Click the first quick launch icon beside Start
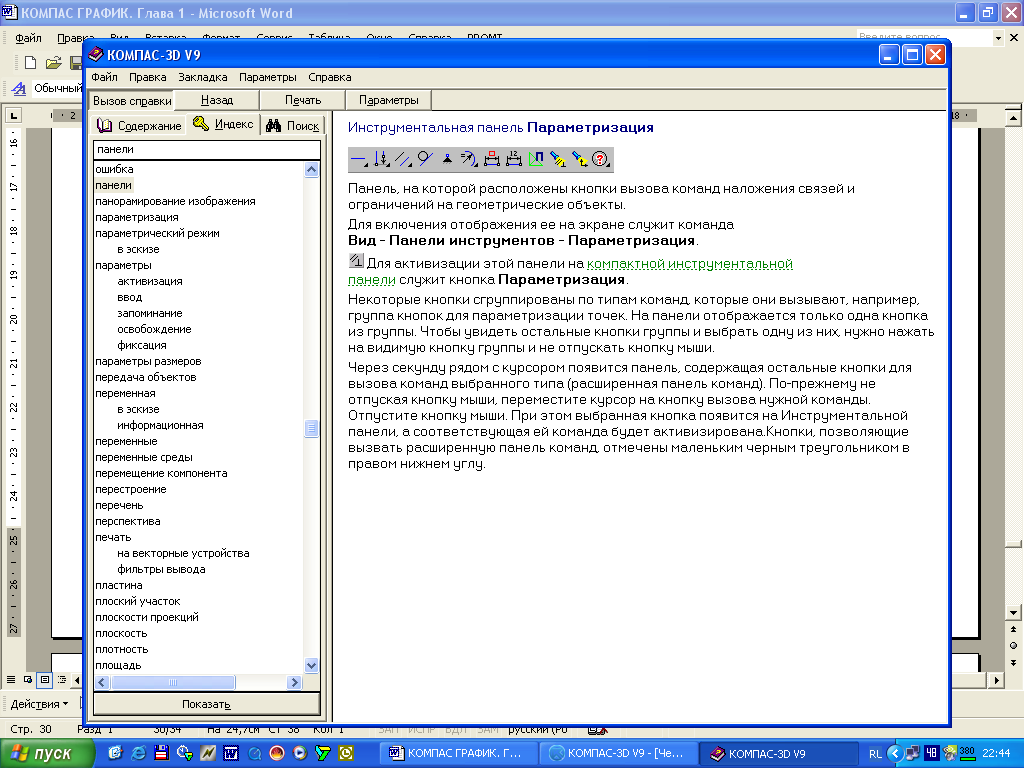The width and height of the screenshot is (1024, 768). [116, 753]
